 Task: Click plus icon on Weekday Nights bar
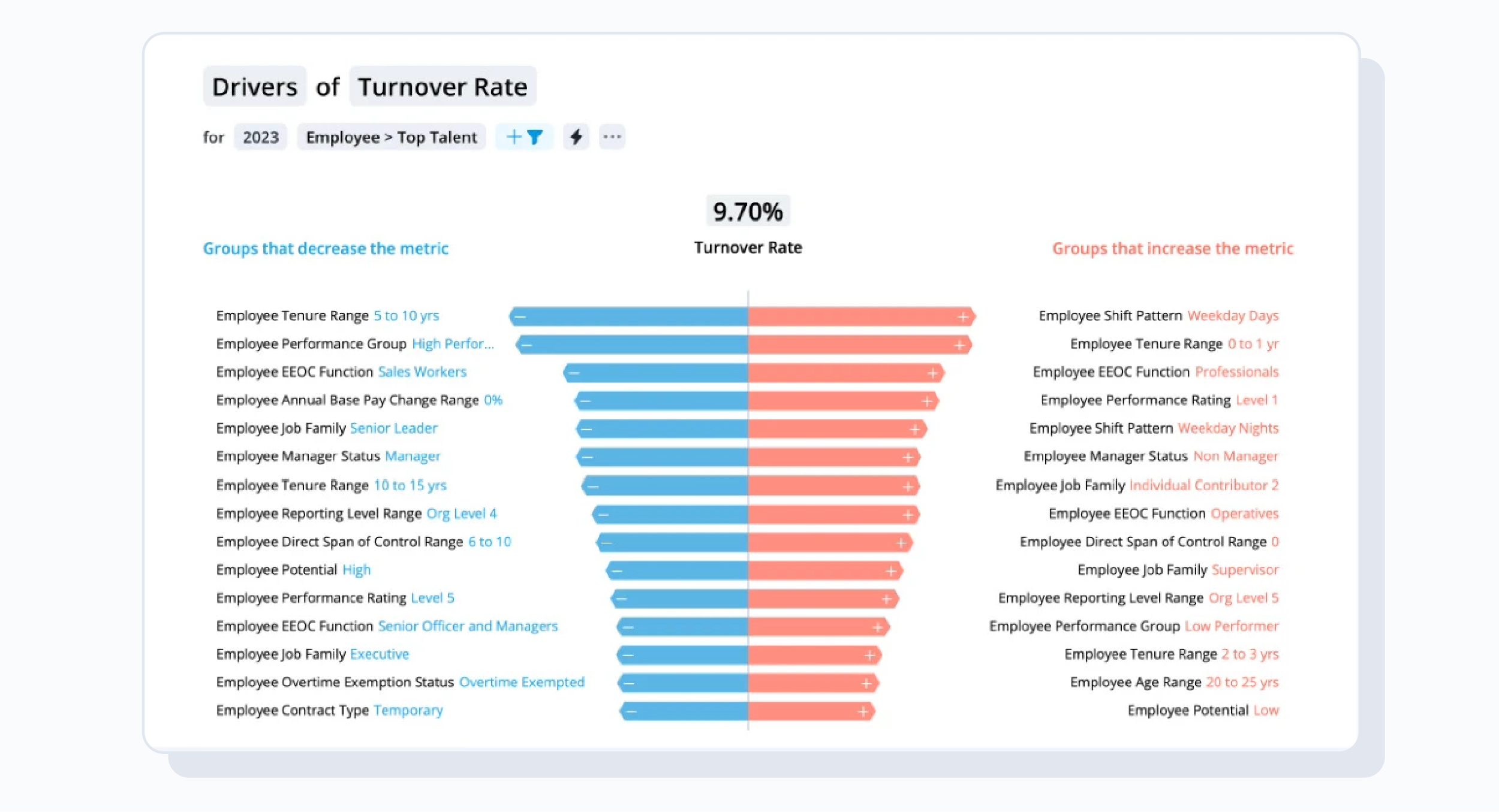click(914, 429)
